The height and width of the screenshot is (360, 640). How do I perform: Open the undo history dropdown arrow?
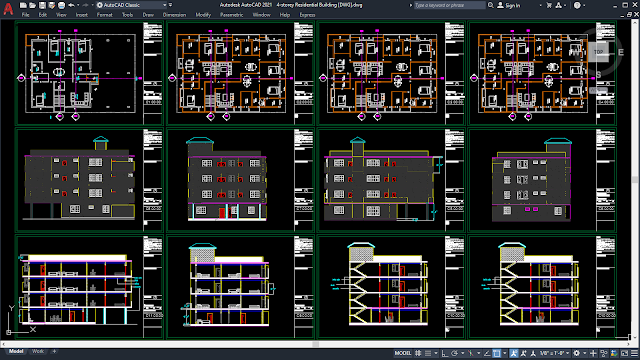78,5
